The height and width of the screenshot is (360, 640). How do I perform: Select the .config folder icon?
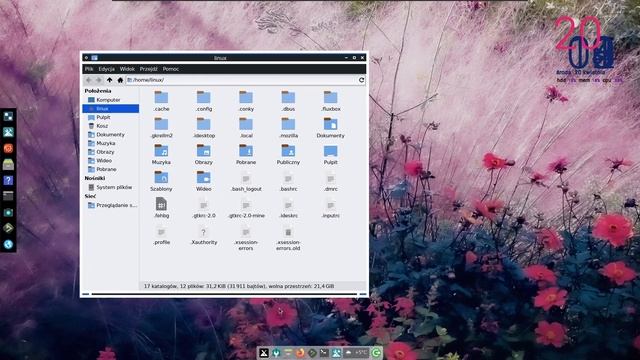pos(203,97)
